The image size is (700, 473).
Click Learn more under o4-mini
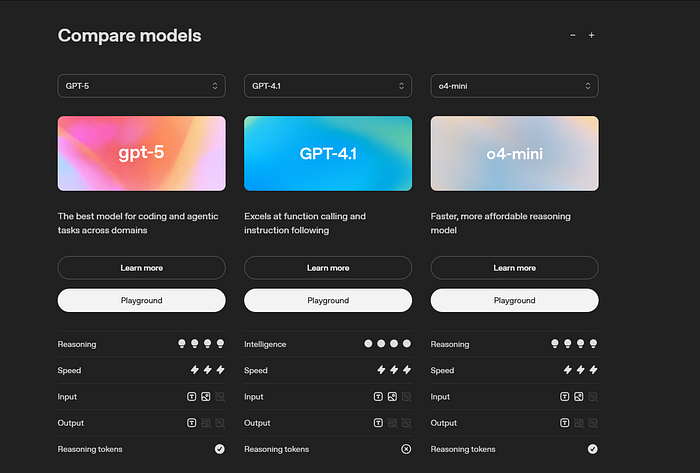pos(514,268)
